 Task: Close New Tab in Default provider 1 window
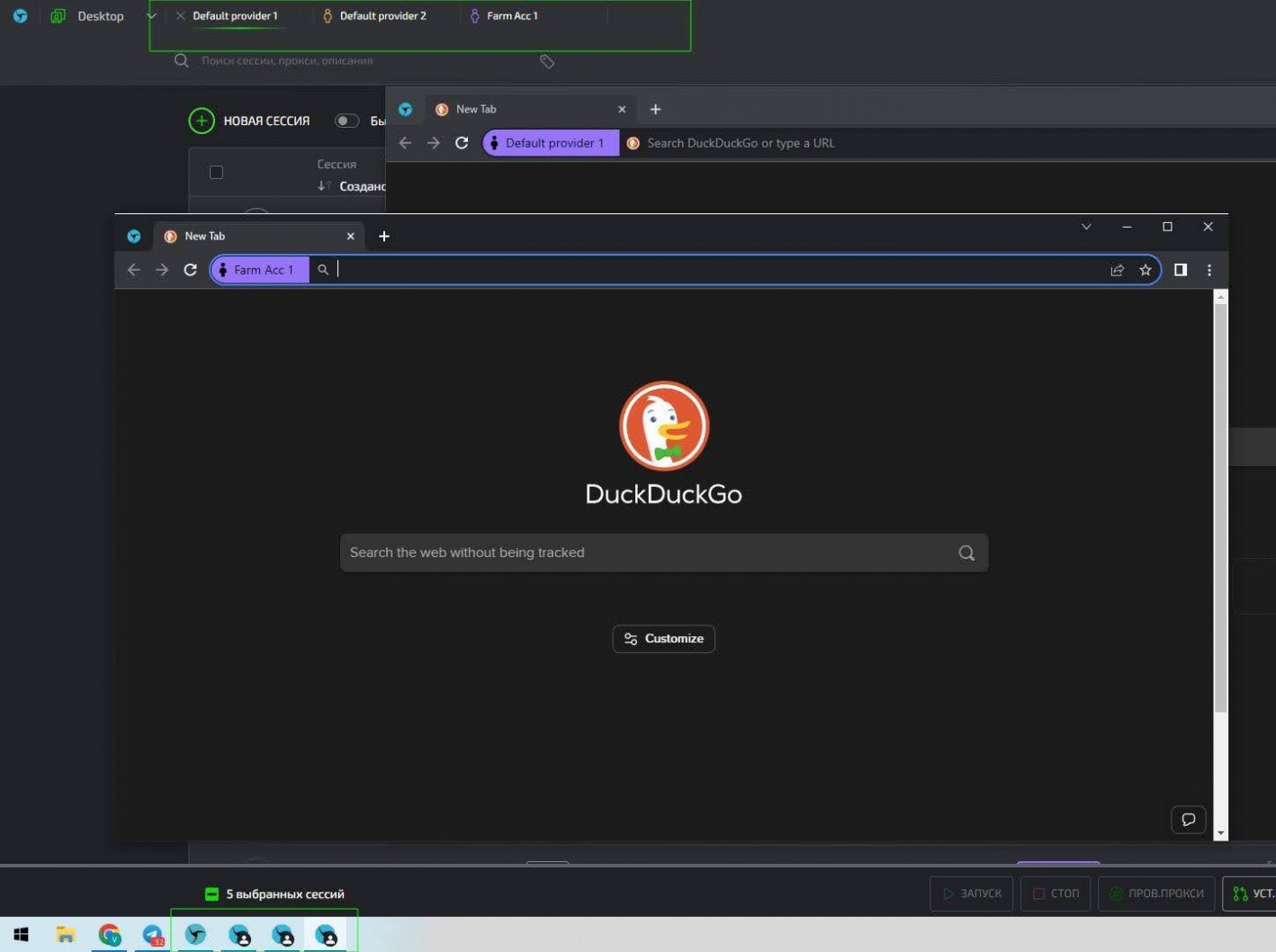(x=622, y=109)
